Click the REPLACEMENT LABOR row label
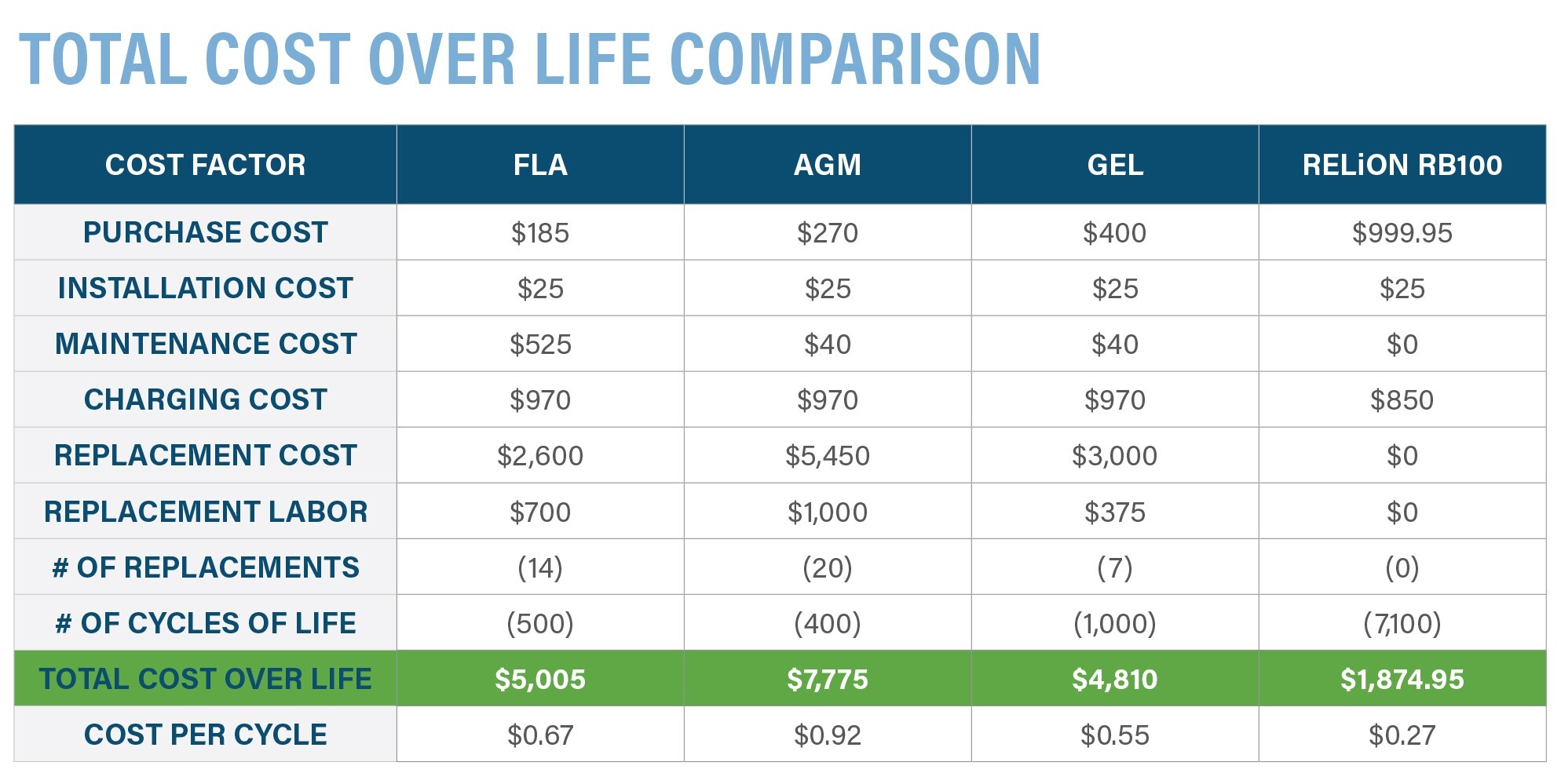Image resolution: width=1561 pixels, height=784 pixels. coord(205,511)
